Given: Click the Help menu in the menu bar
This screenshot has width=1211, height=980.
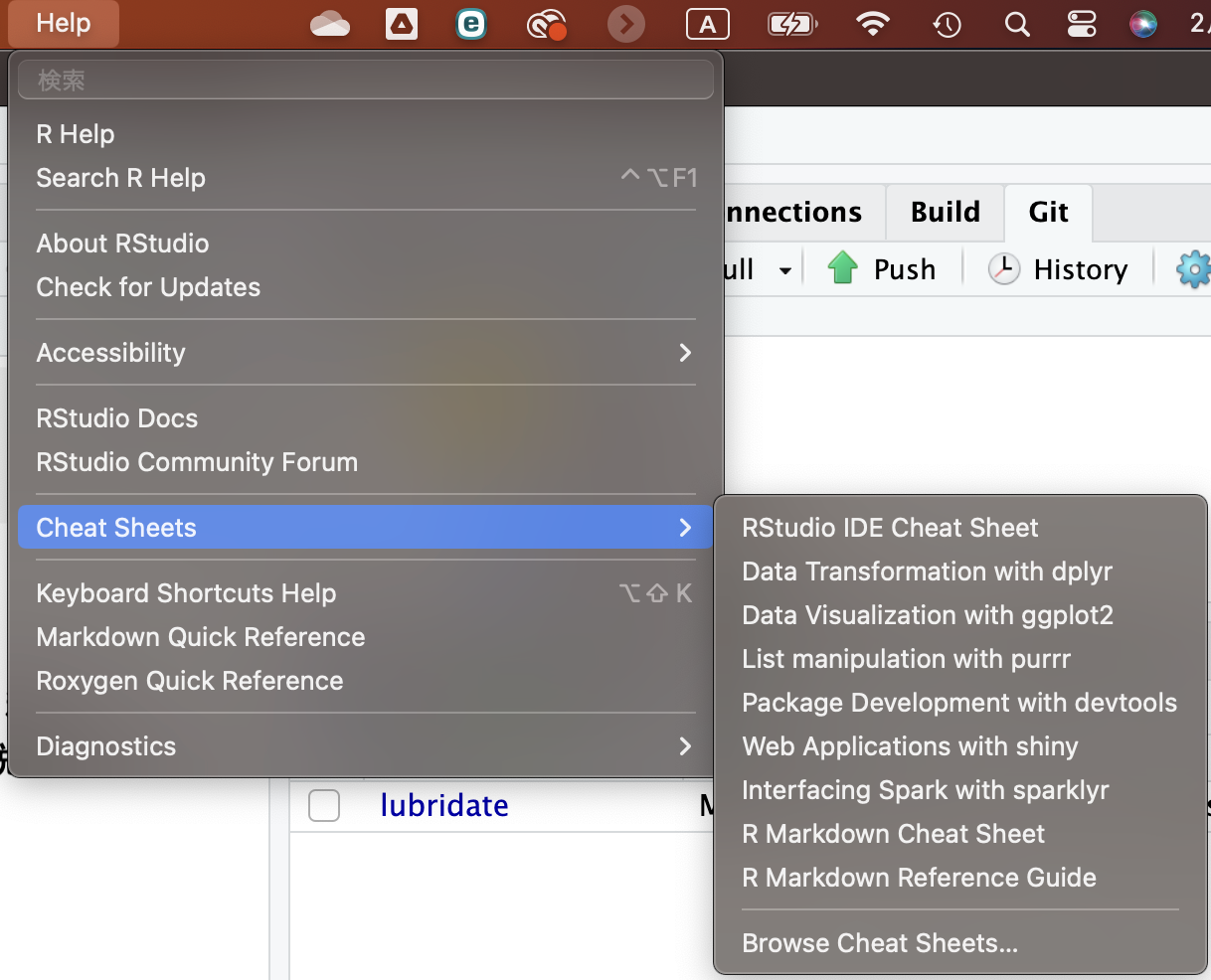Looking at the screenshot, I should pyautogui.click(x=64, y=23).
